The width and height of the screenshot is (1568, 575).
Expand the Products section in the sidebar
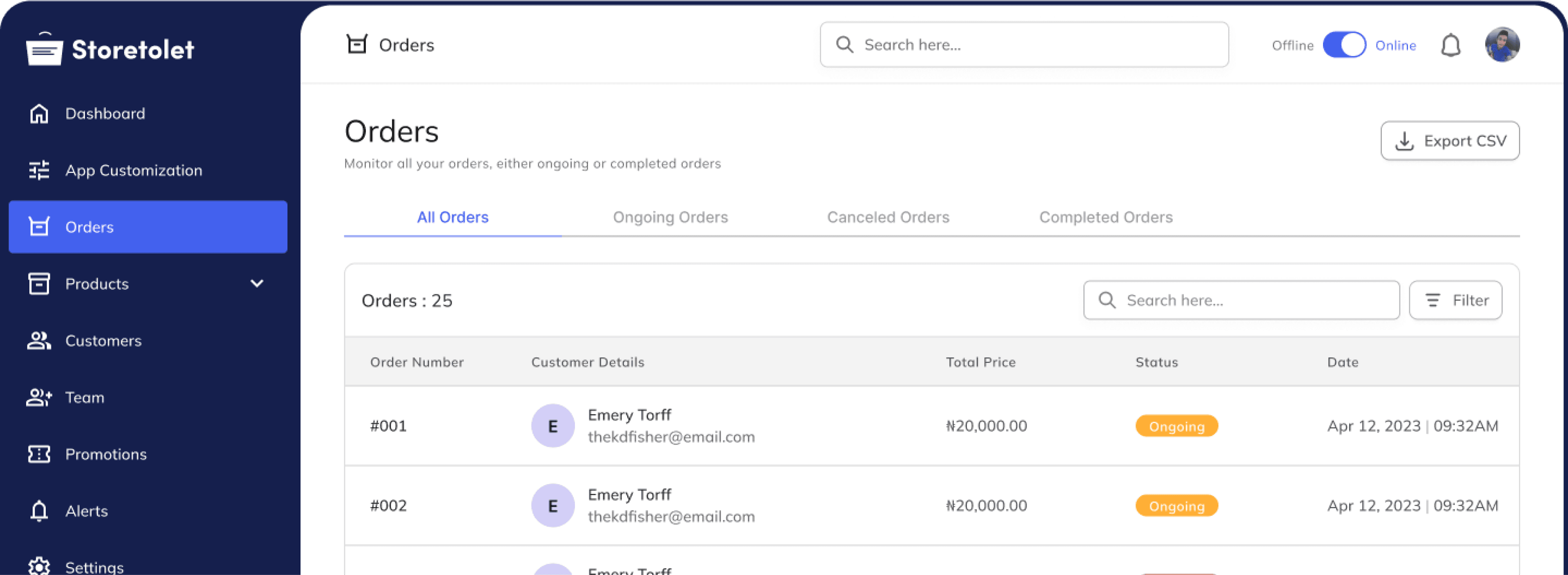click(x=256, y=284)
